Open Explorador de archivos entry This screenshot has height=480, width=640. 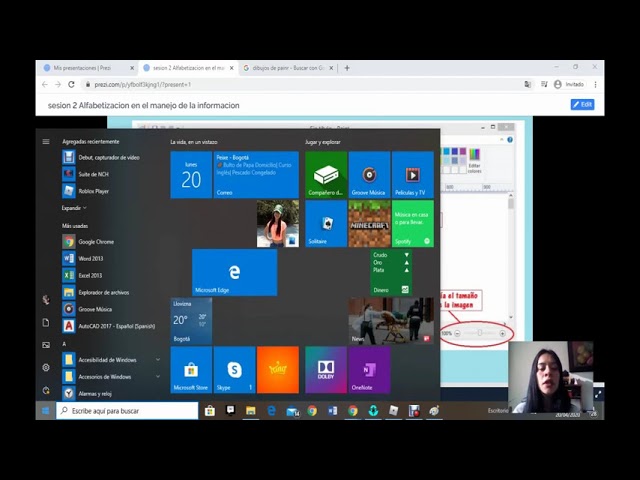96,292
